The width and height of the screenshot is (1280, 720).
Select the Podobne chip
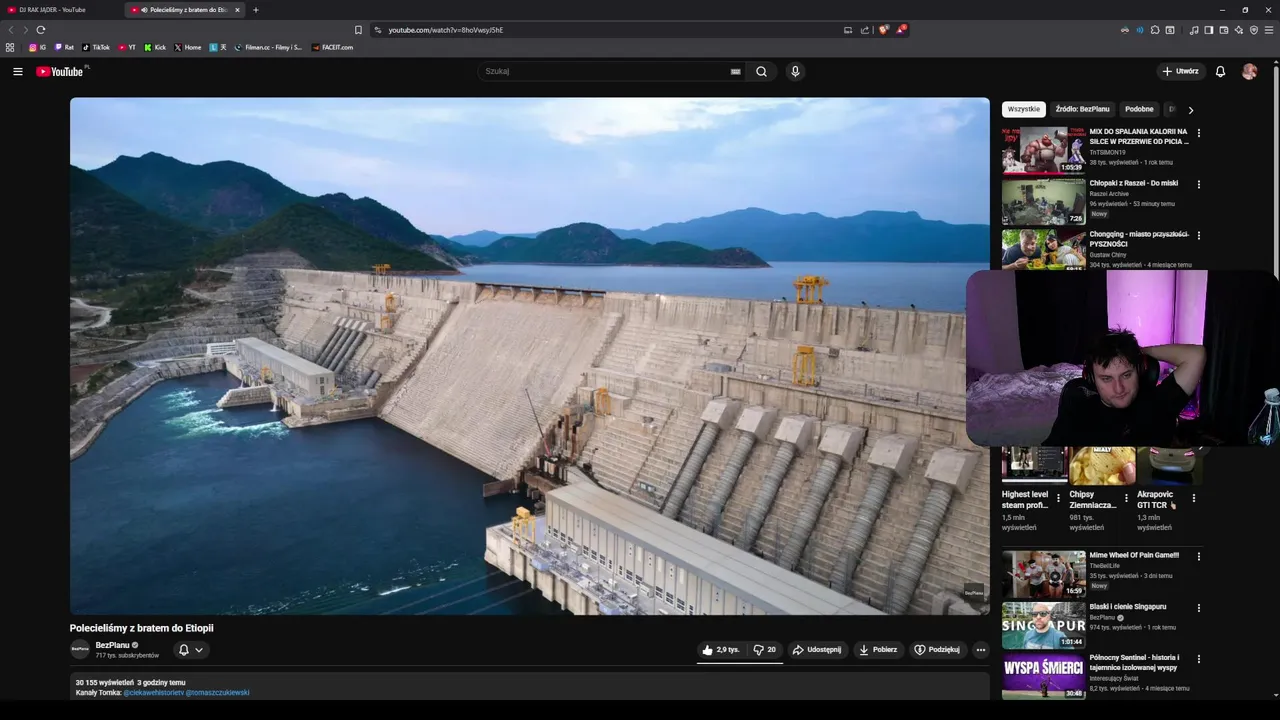tap(1139, 109)
